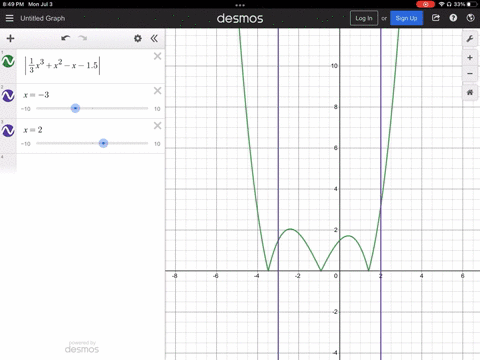Screen dimensions: 480x360
Task: Click the battery indicator in status bar
Action: point(472,4)
